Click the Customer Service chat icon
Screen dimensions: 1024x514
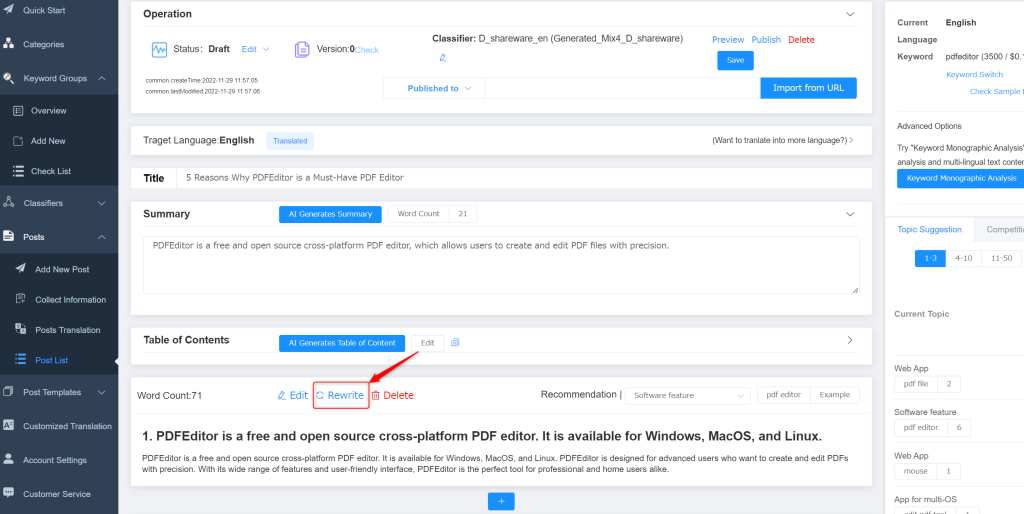coord(8,493)
